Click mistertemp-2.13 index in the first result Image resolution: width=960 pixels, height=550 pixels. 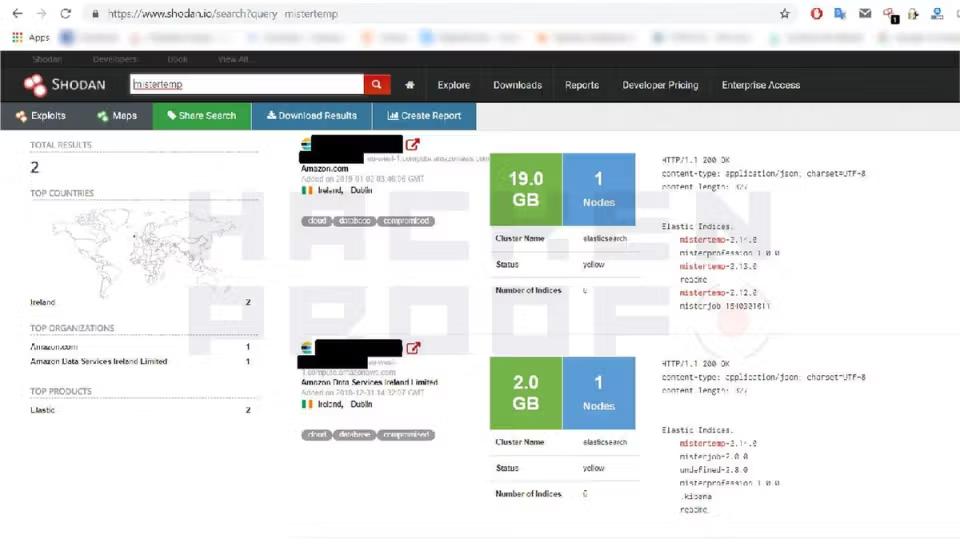718,266
